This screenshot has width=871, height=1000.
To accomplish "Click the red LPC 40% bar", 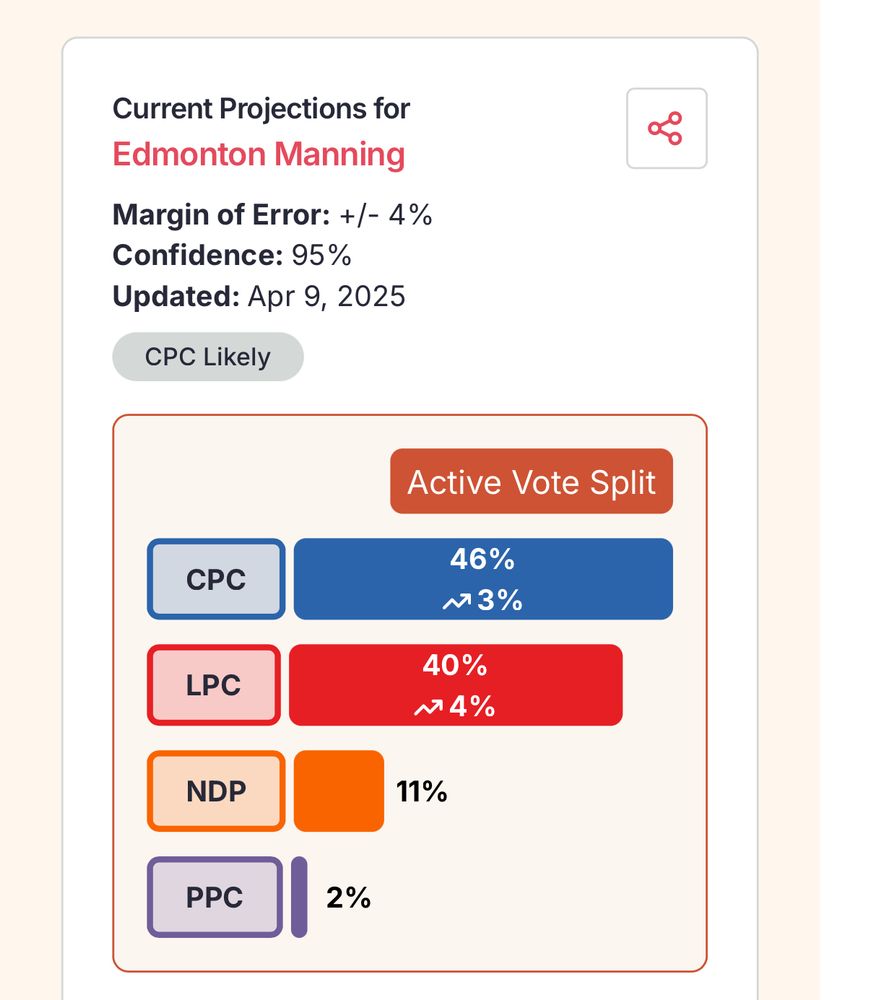I will pos(456,685).
